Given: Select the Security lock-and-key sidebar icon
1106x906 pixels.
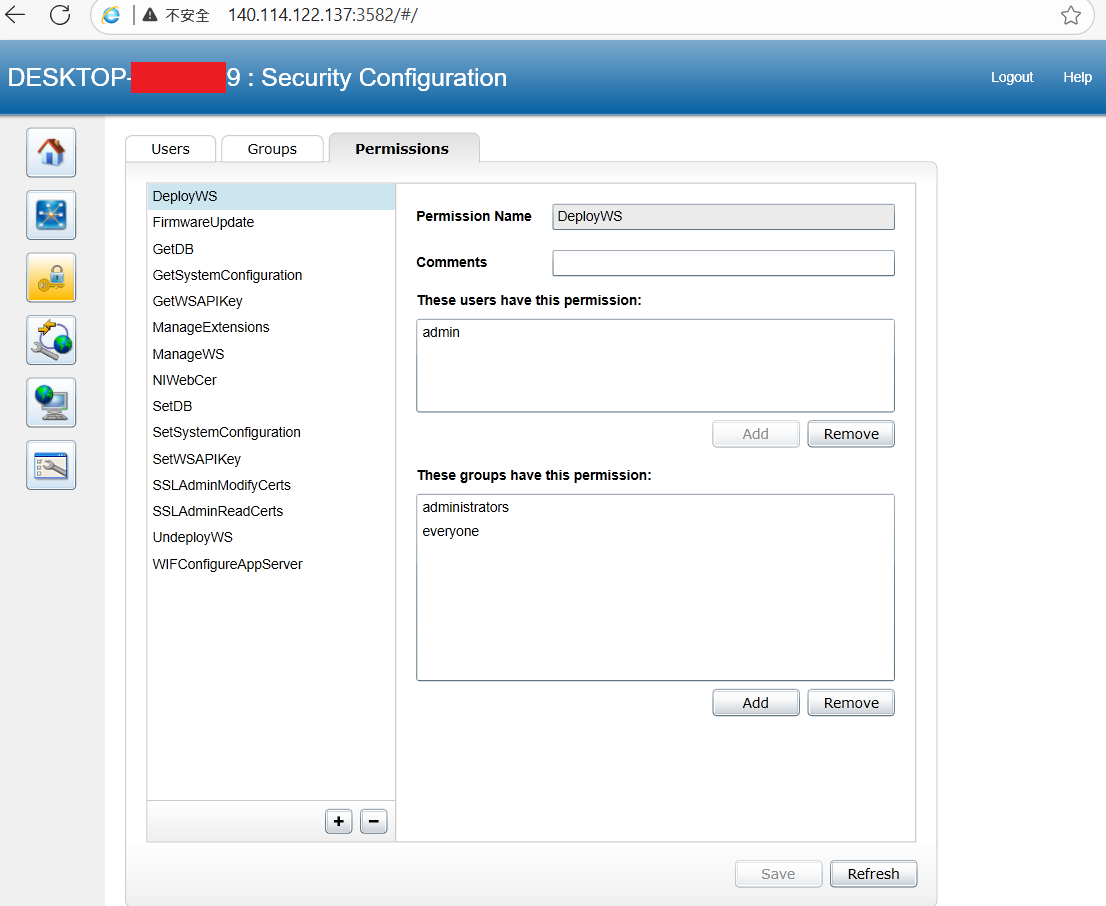Looking at the screenshot, I should tap(51, 278).
